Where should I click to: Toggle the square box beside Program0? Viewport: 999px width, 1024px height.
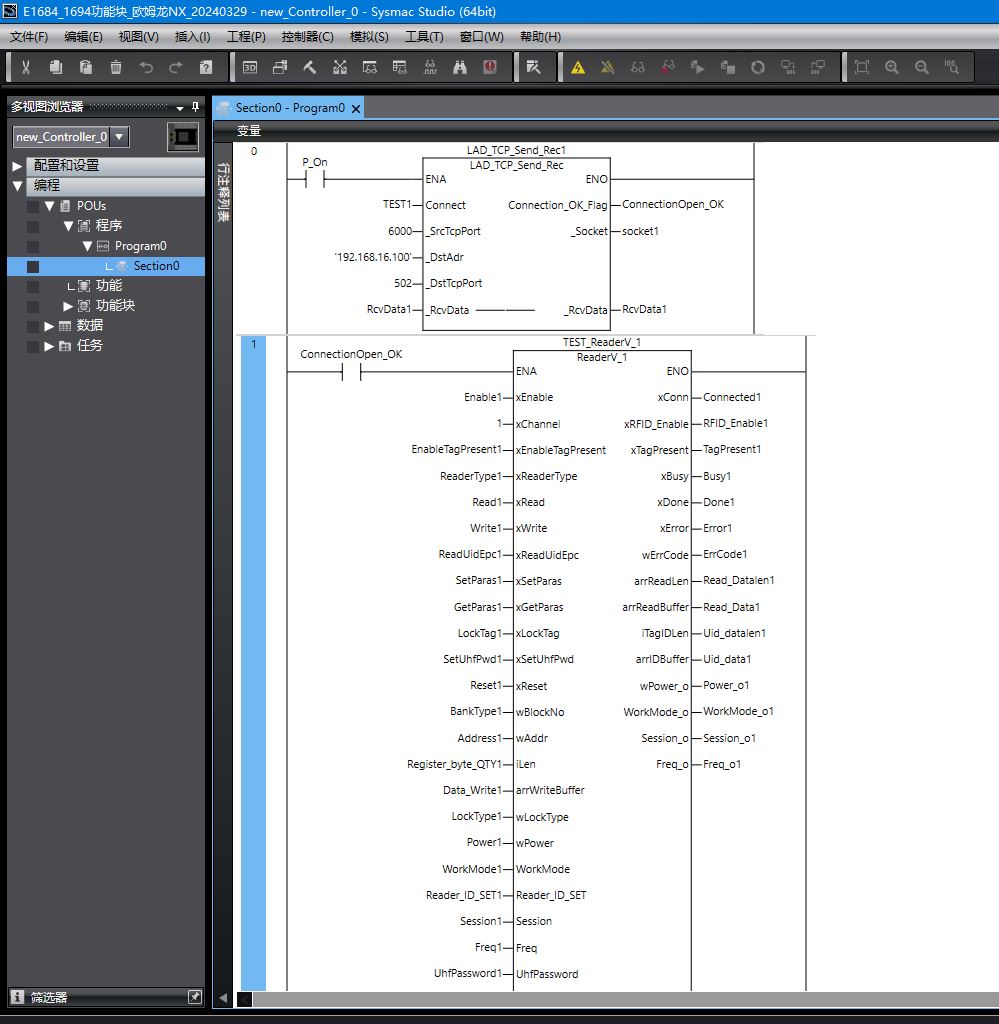(x=33, y=246)
